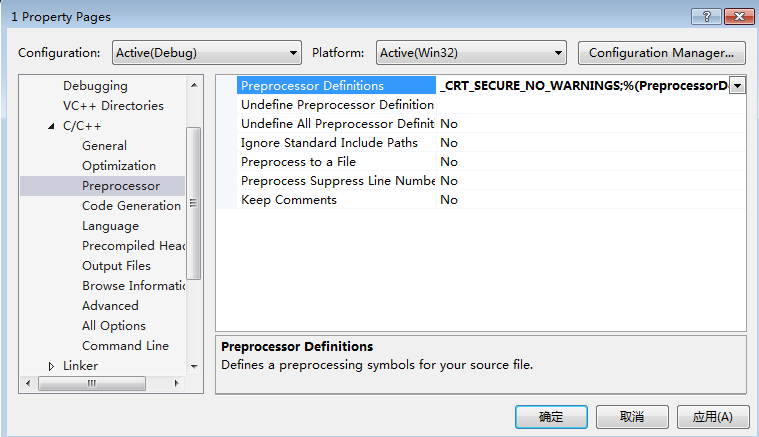Screen dimensions: 759x437
Task: Select Code Generation in the tree
Action: pyautogui.click(x=131, y=206)
